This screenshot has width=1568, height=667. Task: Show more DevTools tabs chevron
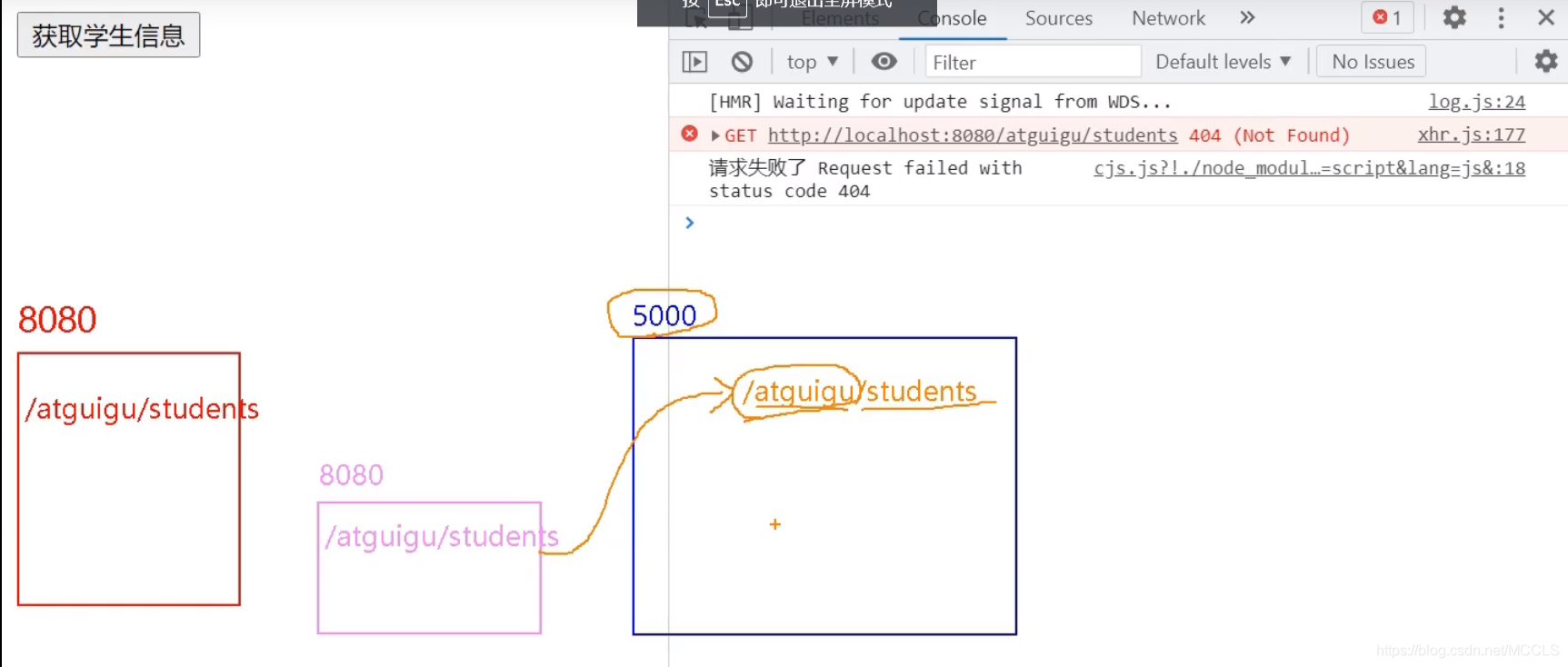click(x=1247, y=17)
